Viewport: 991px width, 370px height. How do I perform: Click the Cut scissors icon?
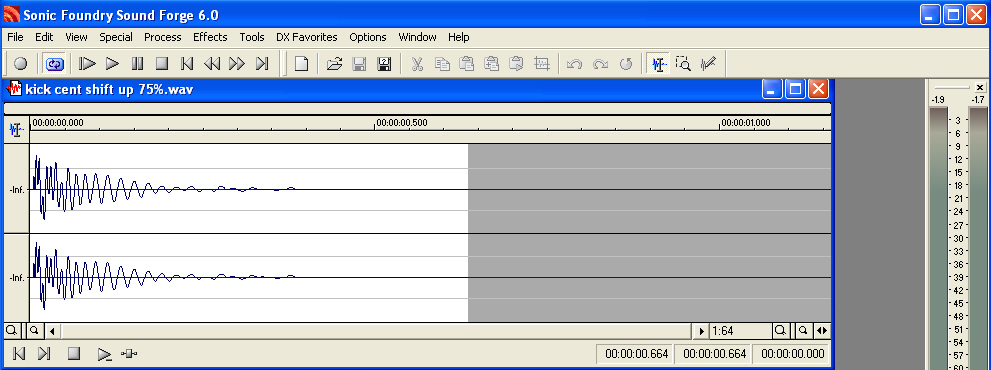(417, 63)
